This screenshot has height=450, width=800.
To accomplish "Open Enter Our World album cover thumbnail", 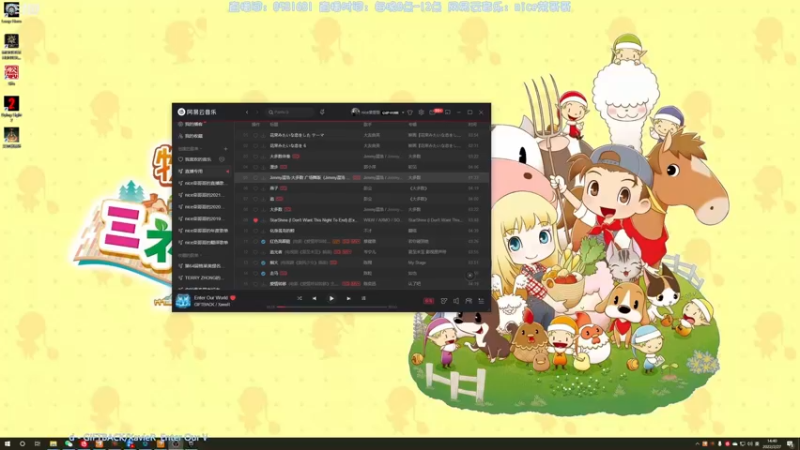I will (x=183, y=301).
